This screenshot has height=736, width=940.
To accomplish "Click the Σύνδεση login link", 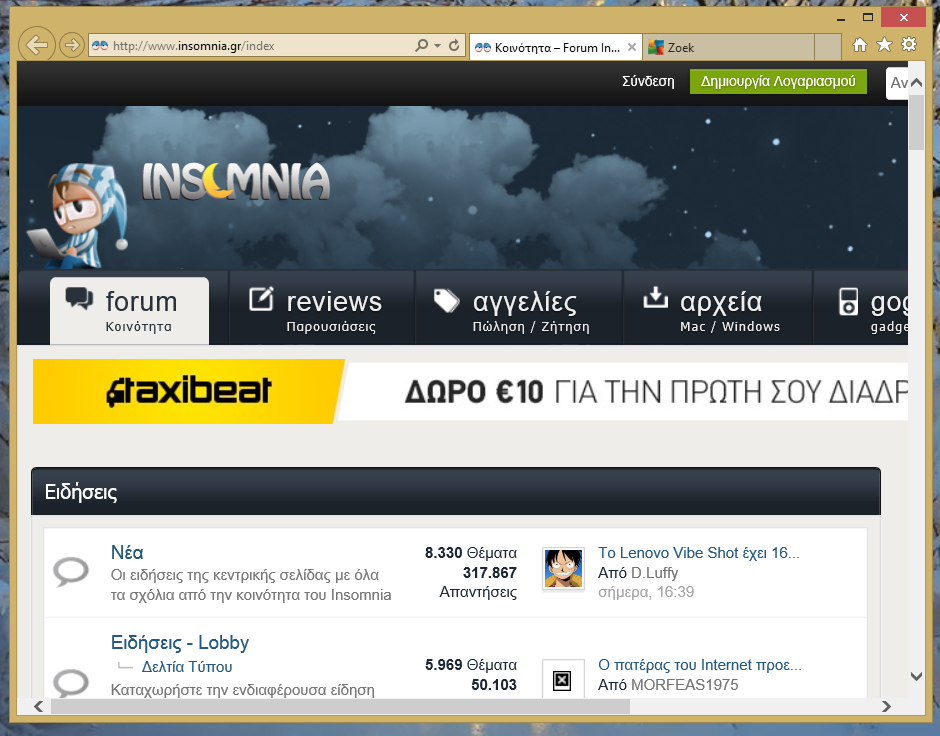I will tap(648, 82).
